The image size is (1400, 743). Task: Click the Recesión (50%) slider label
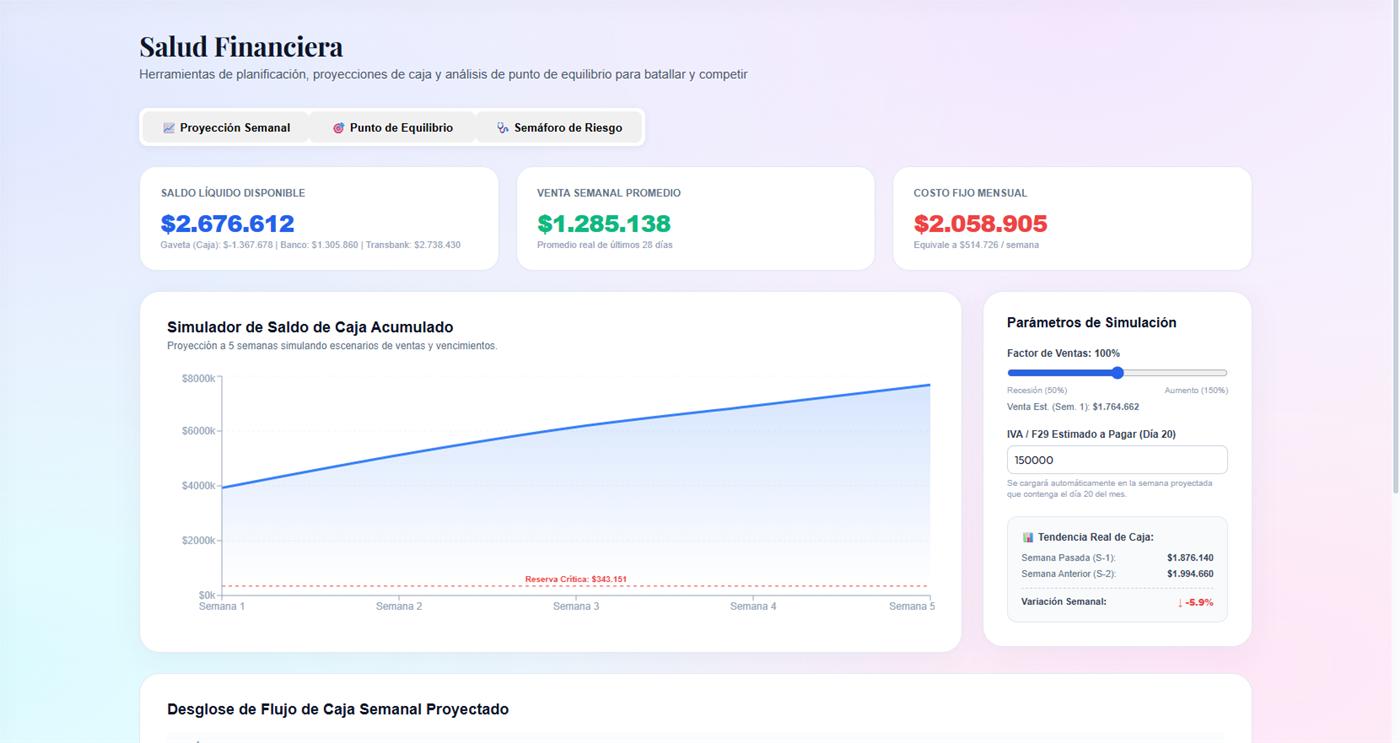point(1037,390)
